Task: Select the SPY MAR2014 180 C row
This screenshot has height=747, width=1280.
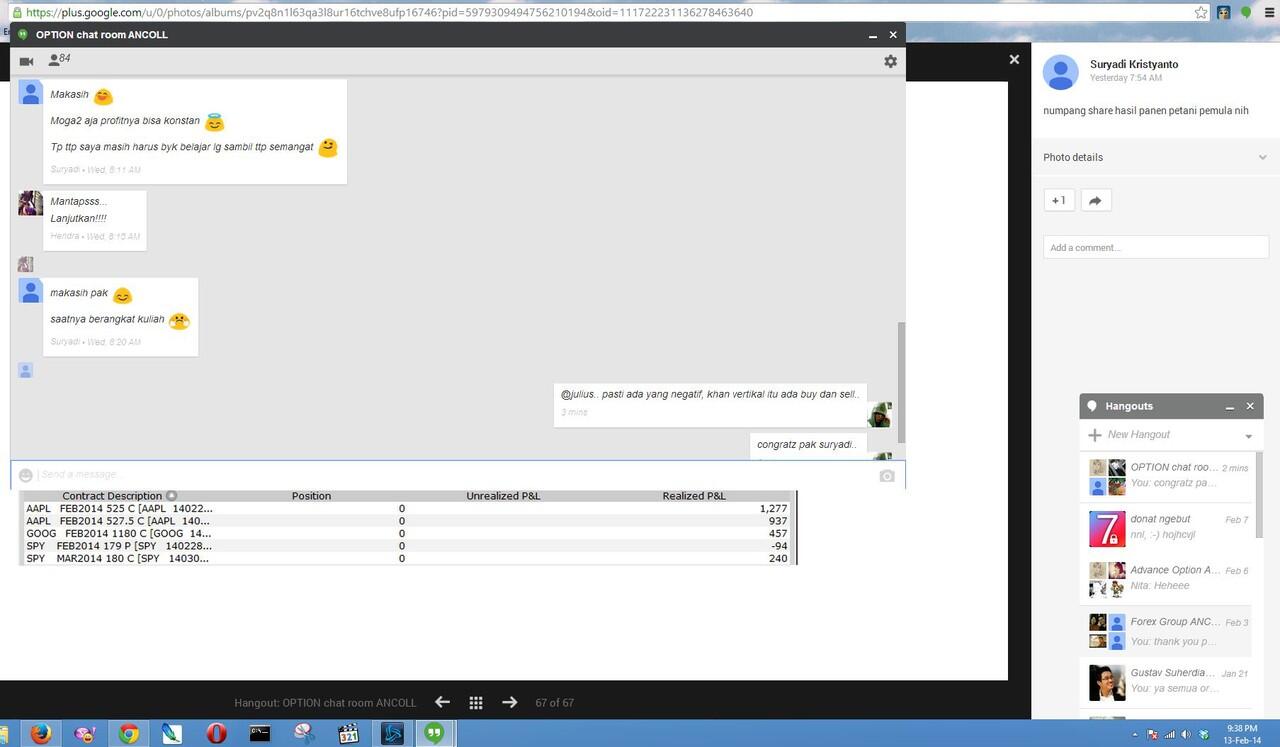Action: click(x=407, y=558)
